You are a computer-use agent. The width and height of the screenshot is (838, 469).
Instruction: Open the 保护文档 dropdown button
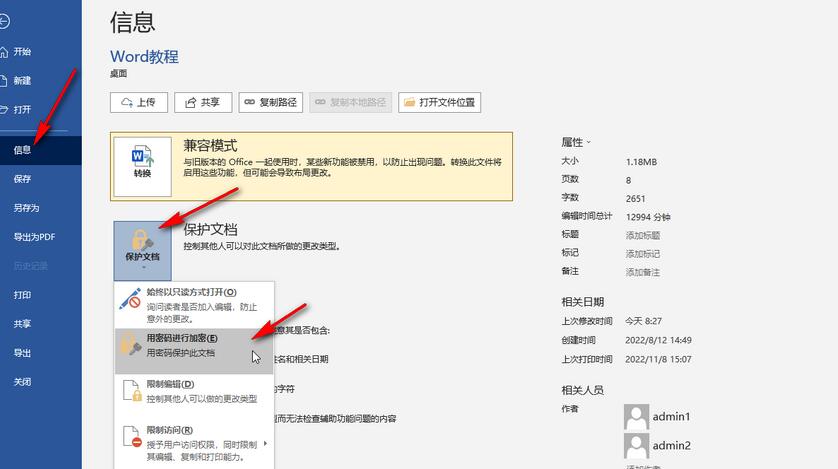click(143, 251)
